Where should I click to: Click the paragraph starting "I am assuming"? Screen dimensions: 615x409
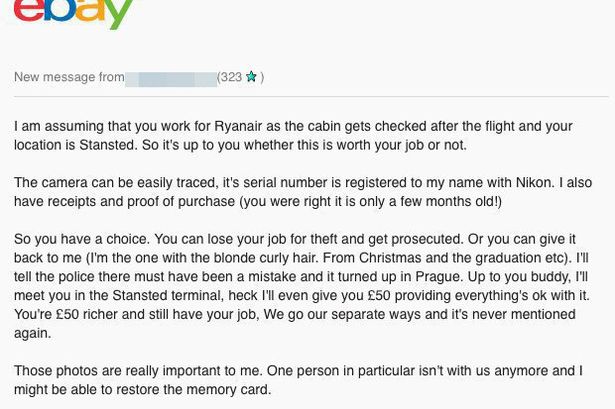tap(293, 136)
